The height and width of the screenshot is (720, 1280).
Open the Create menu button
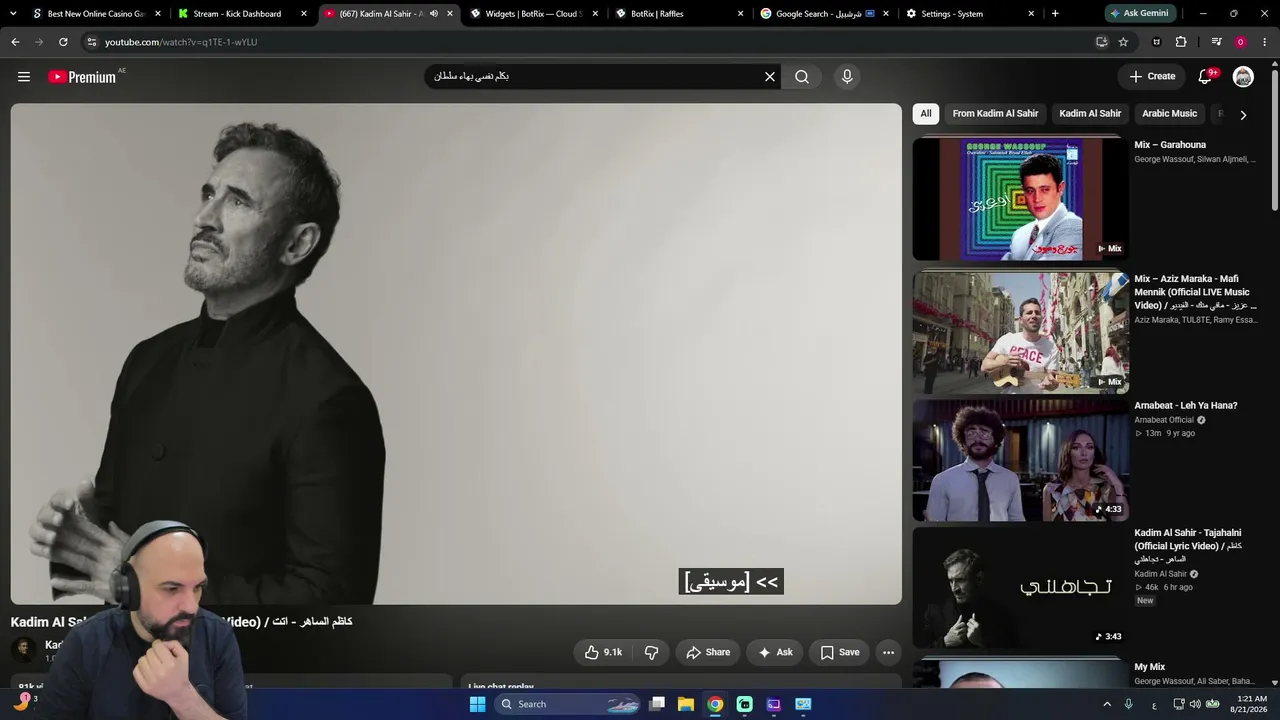click(1152, 77)
